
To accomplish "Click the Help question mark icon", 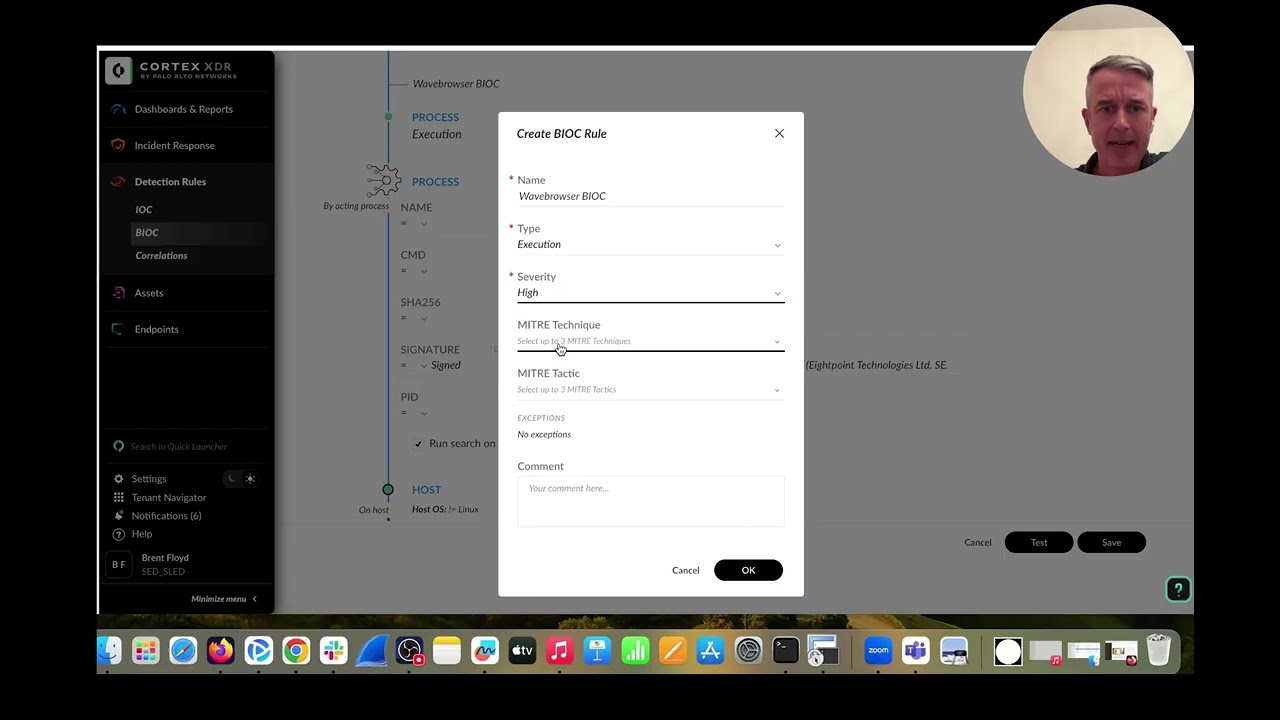I will [119, 534].
